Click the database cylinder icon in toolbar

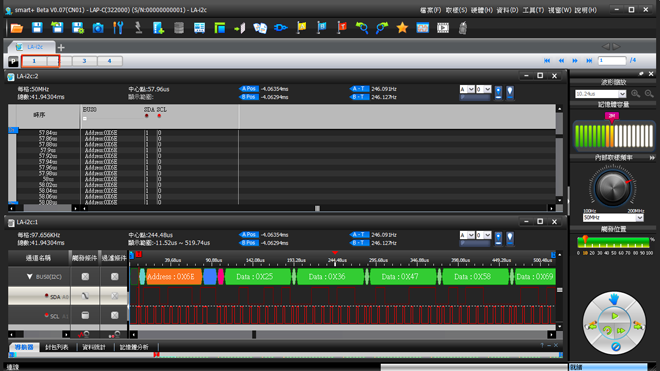179,28
